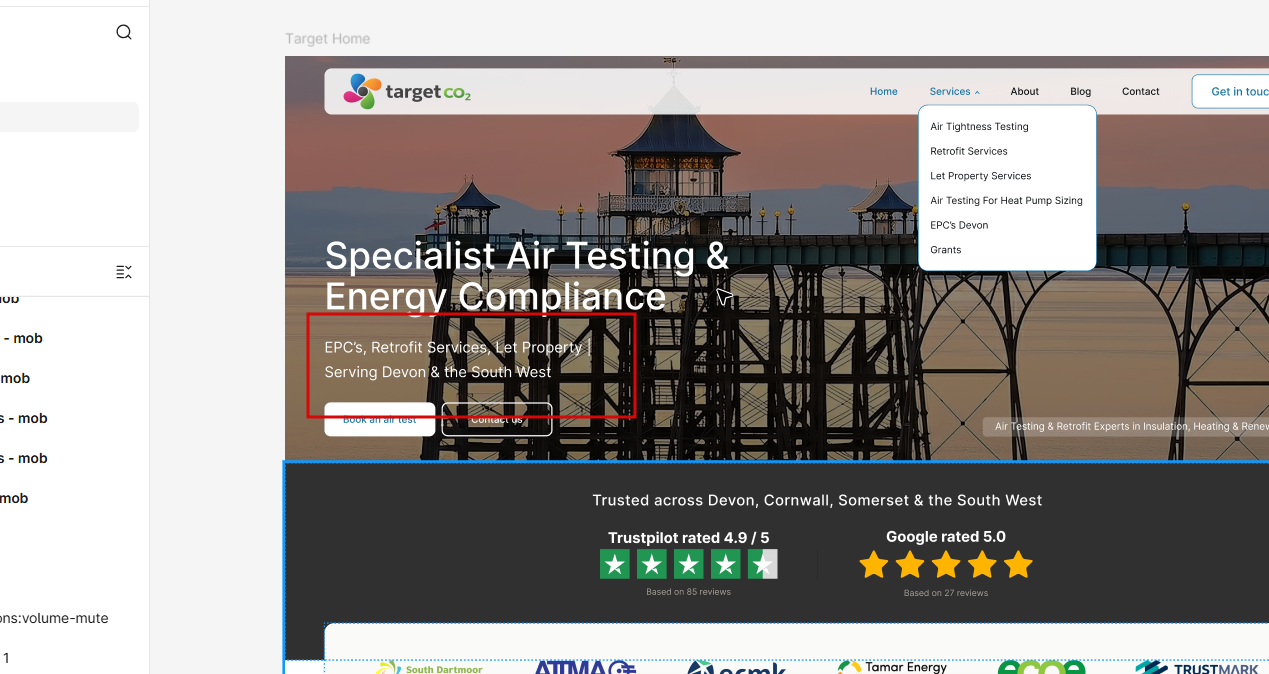
Task: Select the green ecoe logo
Action: [x=1041, y=667]
